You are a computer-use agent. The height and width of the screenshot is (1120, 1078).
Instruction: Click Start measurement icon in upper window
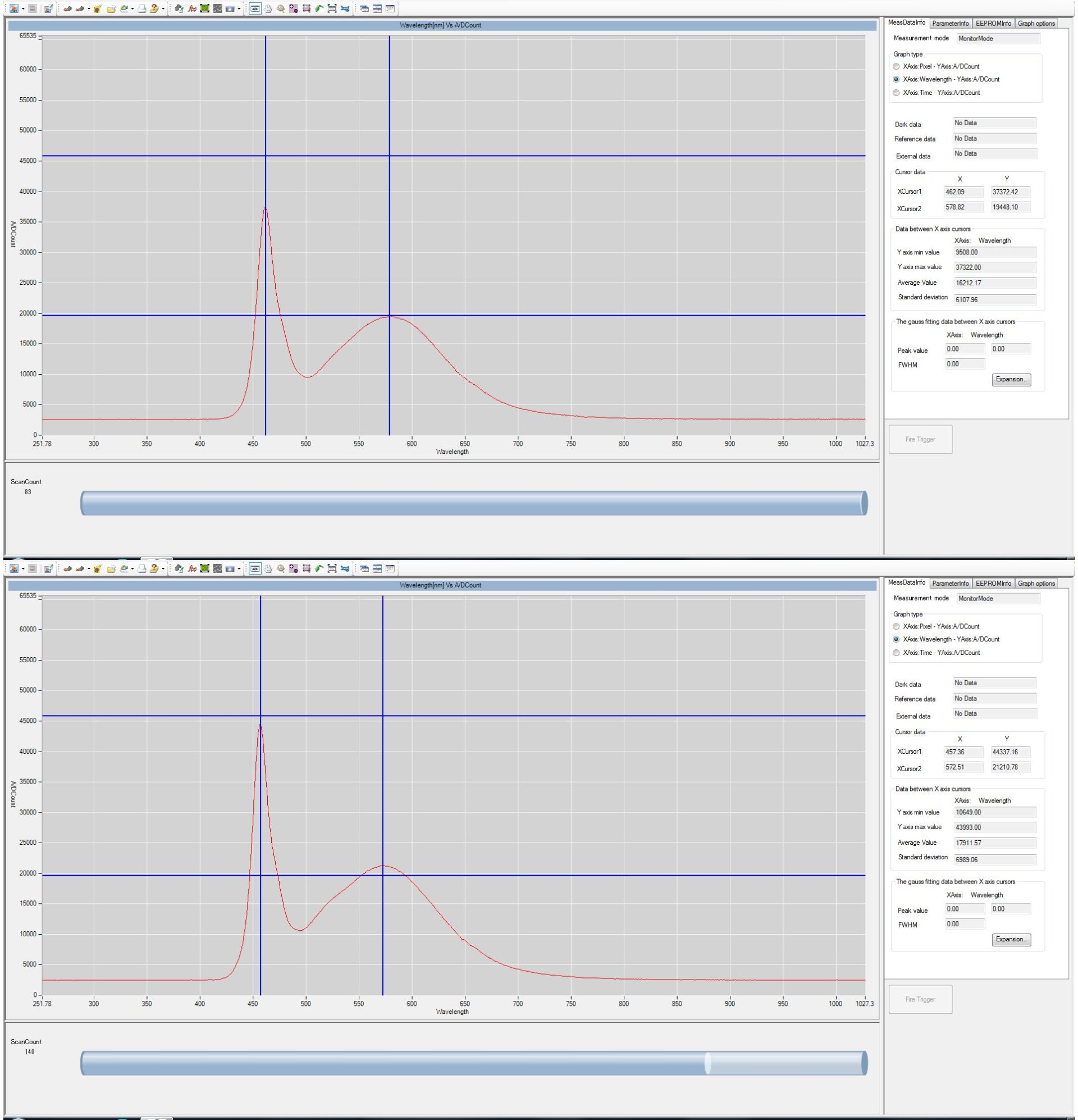coord(13,8)
